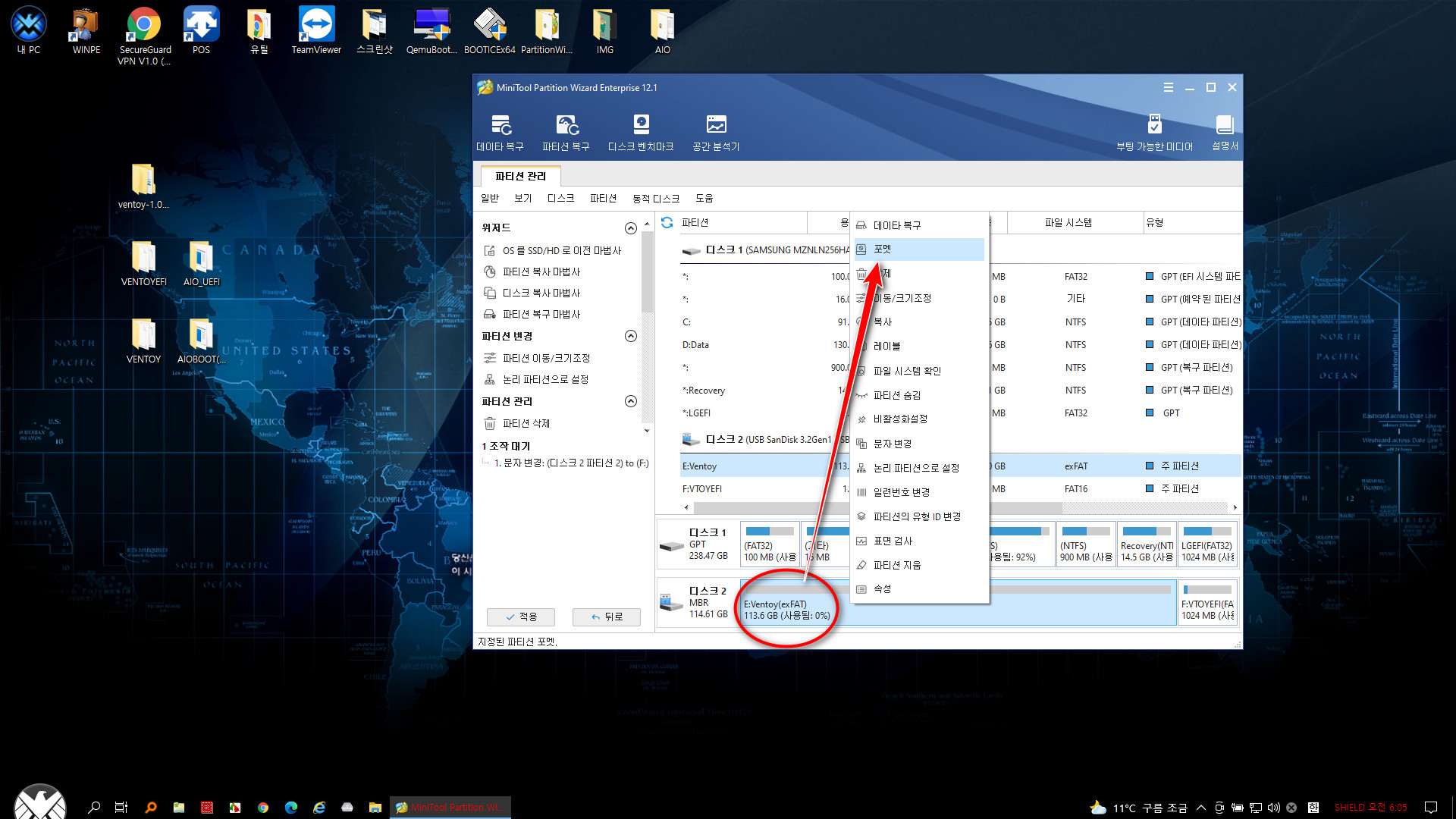This screenshot has width=1456, height=819.
Task: Open the 데이타 복구 toolbar tool
Action: tap(500, 133)
